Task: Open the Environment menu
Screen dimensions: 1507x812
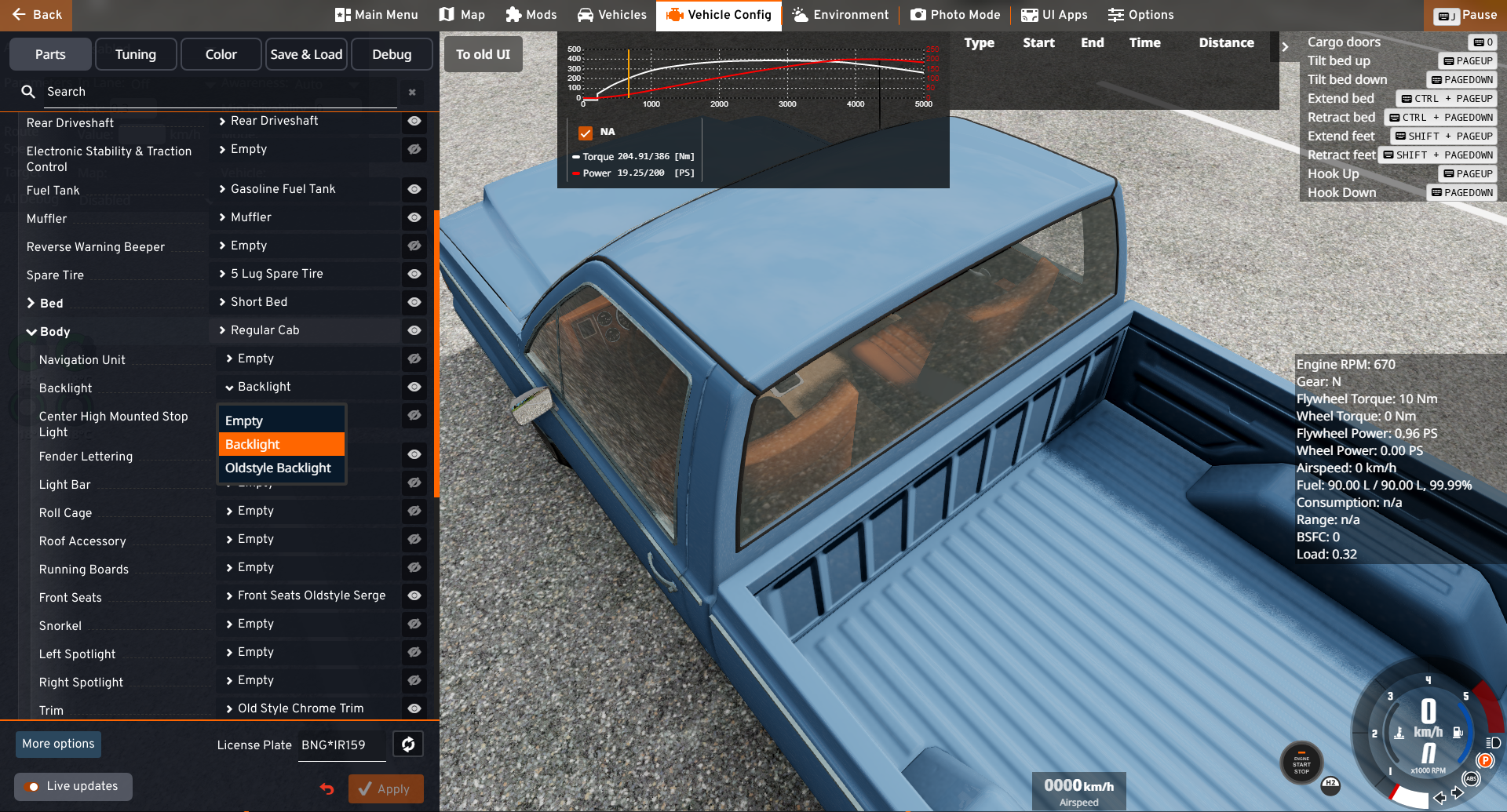Action: [x=841, y=15]
